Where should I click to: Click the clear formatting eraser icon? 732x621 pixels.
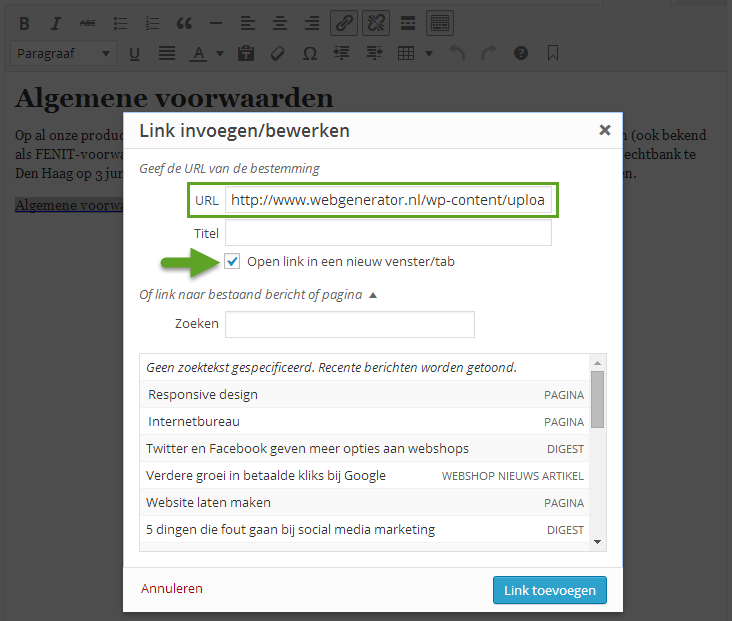tap(278, 53)
